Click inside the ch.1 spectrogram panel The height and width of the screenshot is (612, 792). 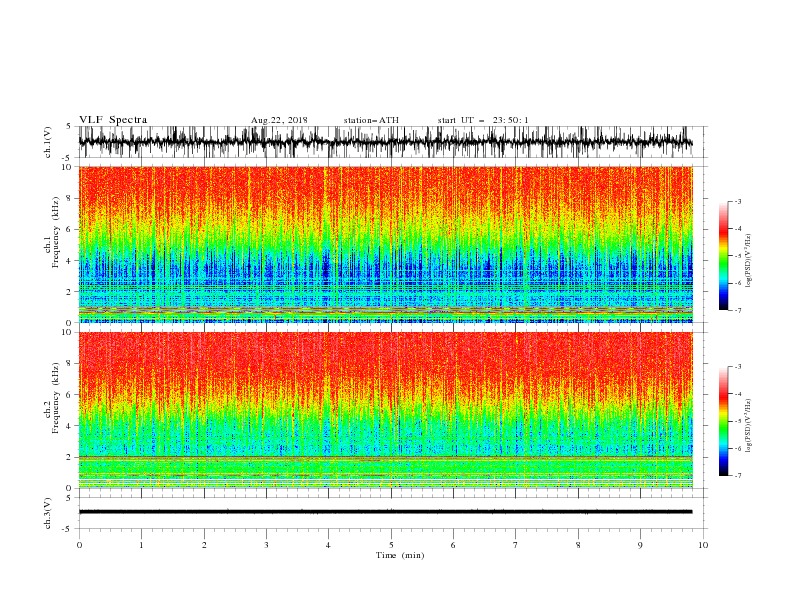coord(385,244)
